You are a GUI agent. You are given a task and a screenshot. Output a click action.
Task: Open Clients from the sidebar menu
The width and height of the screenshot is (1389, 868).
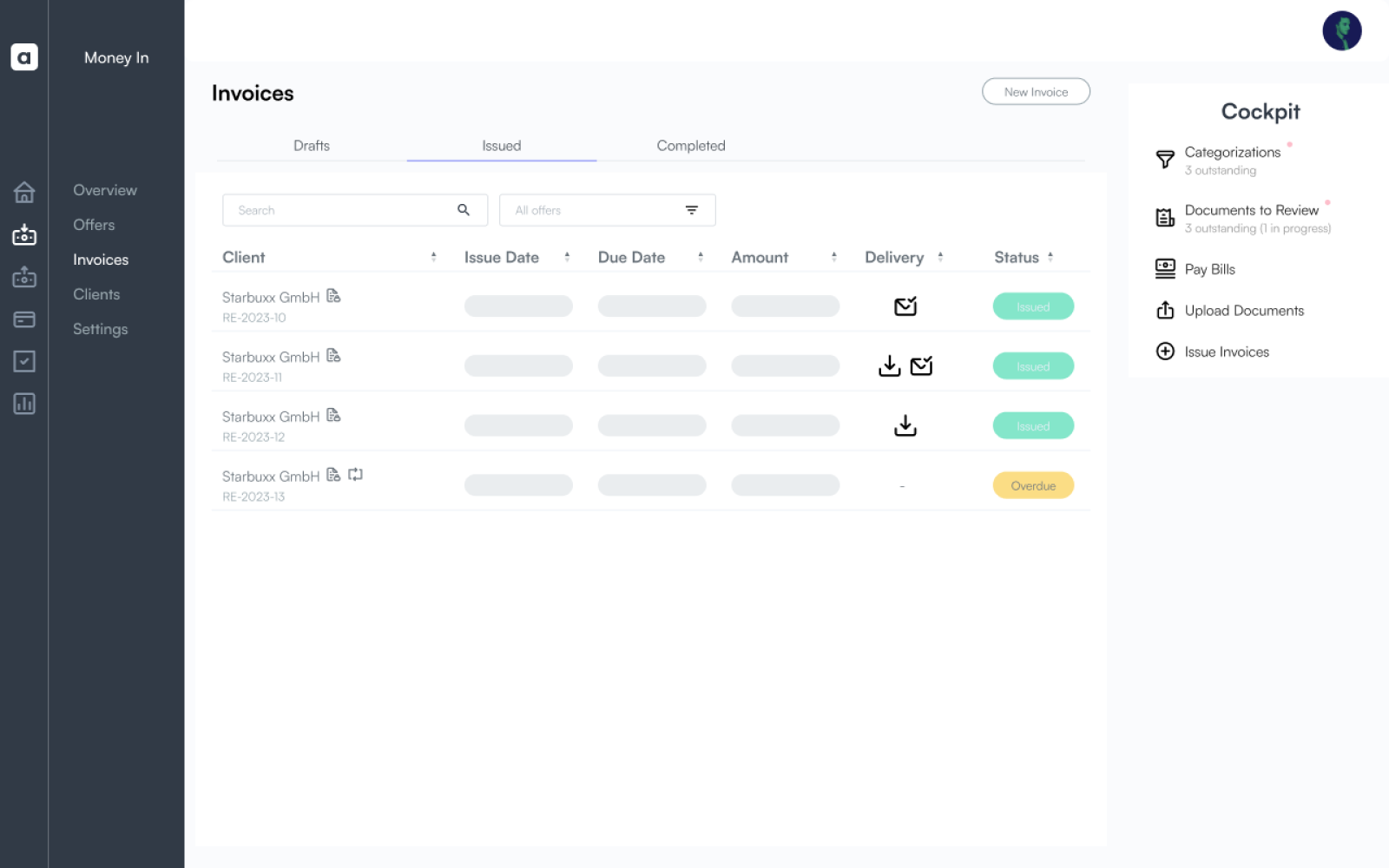(x=95, y=293)
